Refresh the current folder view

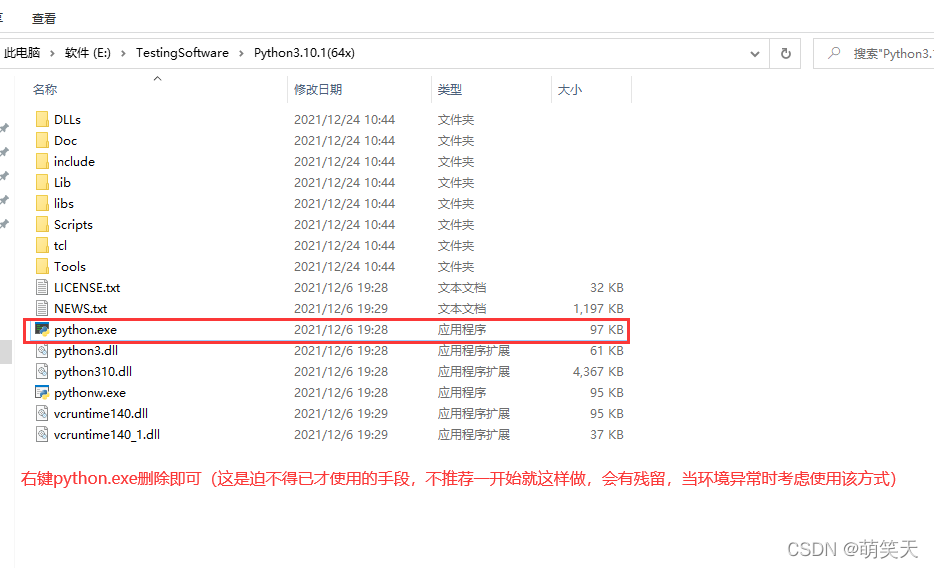click(786, 54)
